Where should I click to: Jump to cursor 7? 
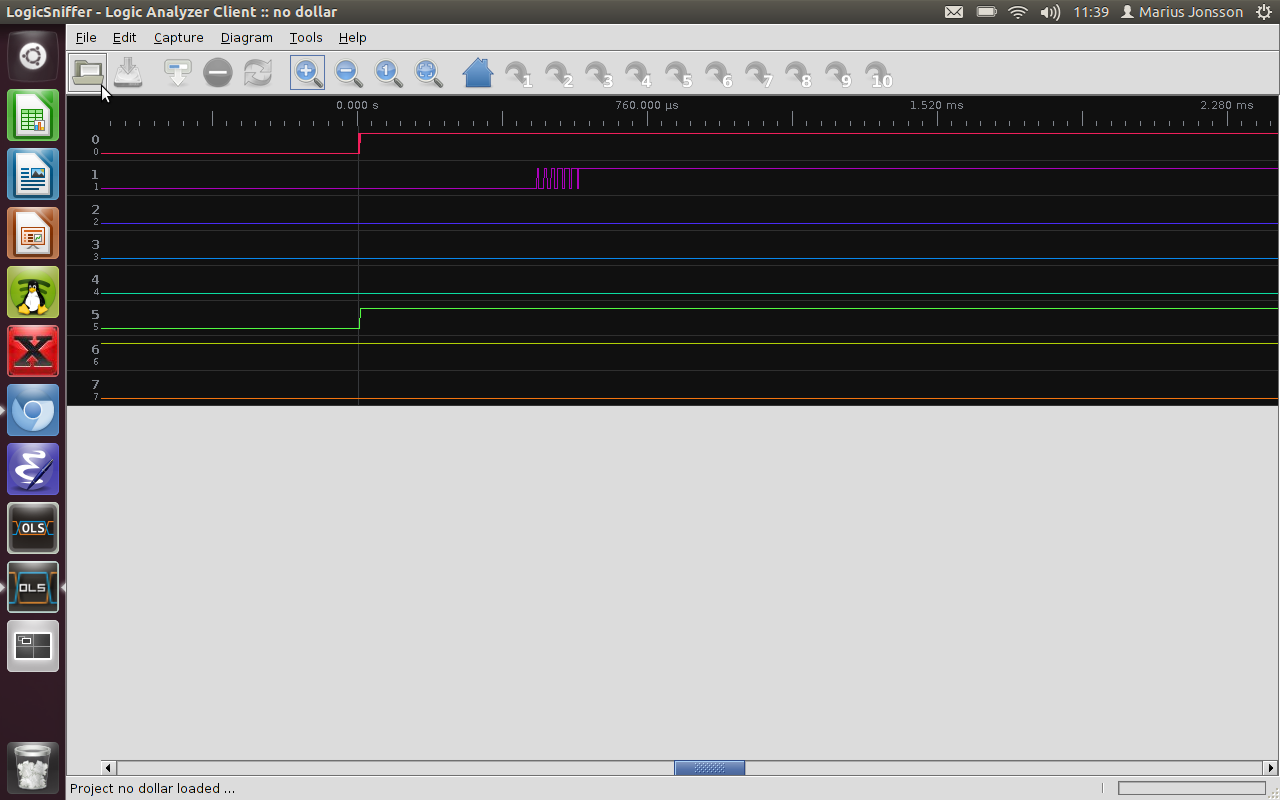(x=758, y=74)
